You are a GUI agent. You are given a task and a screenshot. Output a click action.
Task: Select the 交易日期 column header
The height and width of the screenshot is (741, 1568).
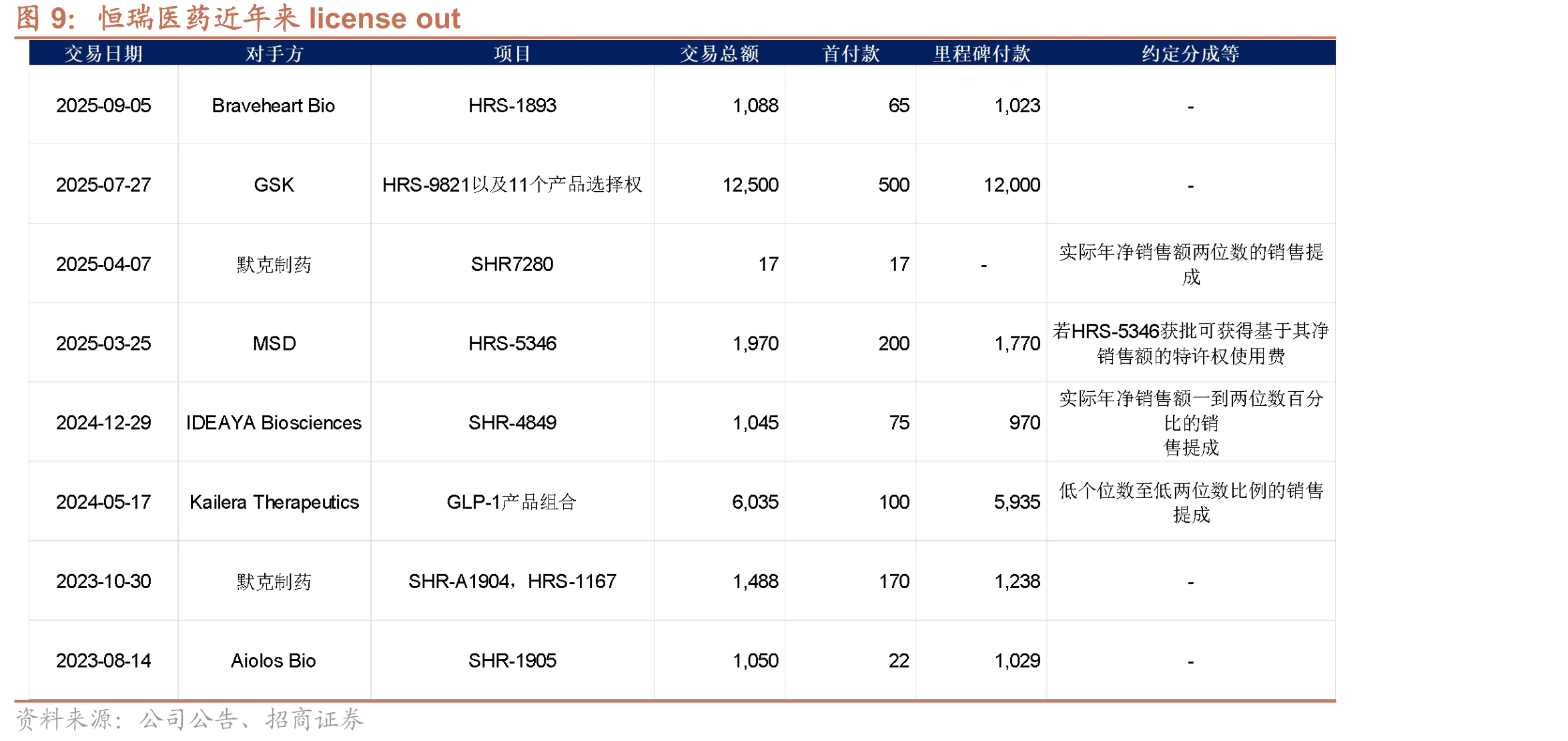103,53
